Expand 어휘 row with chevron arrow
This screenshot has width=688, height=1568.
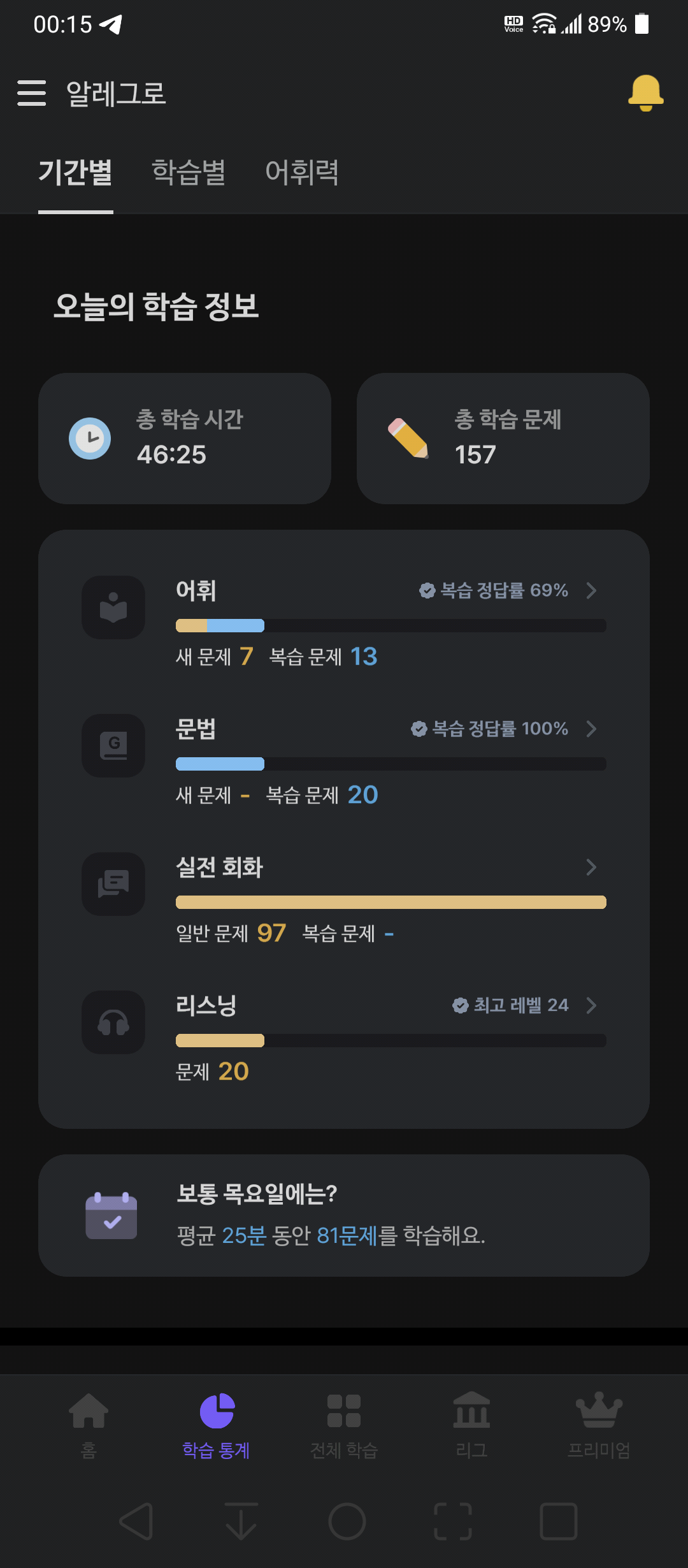(591, 590)
